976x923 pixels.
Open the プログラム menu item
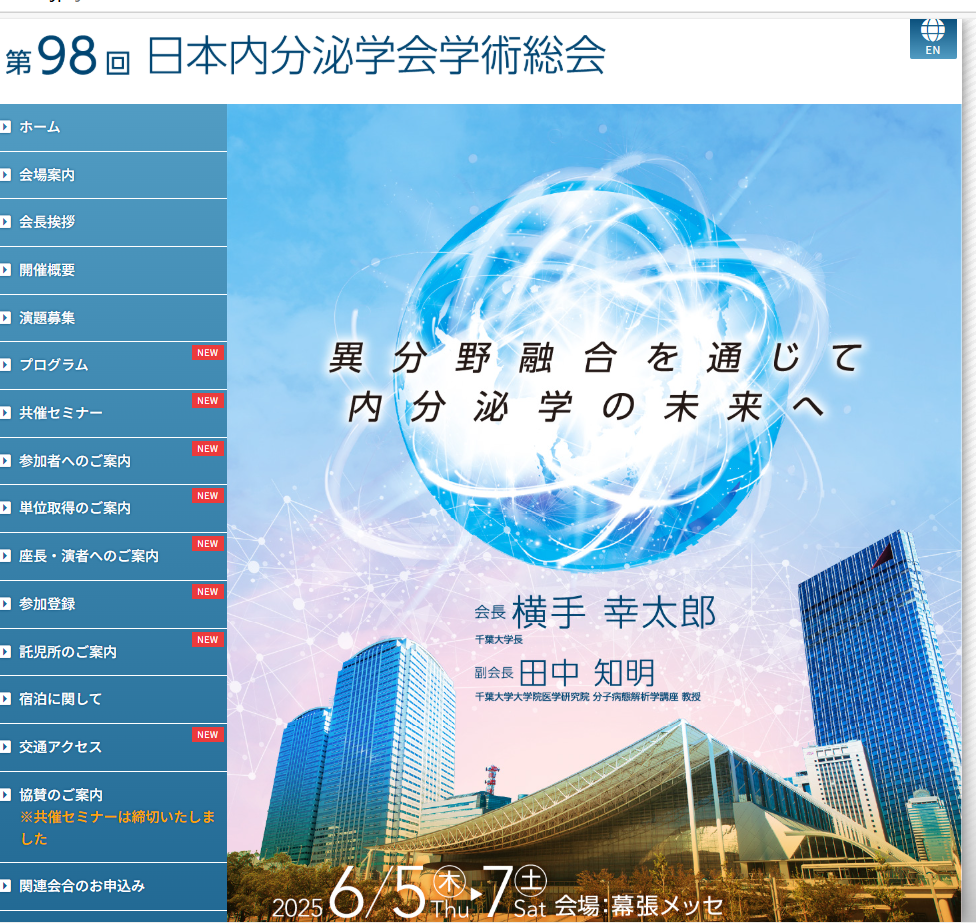click(x=113, y=366)
